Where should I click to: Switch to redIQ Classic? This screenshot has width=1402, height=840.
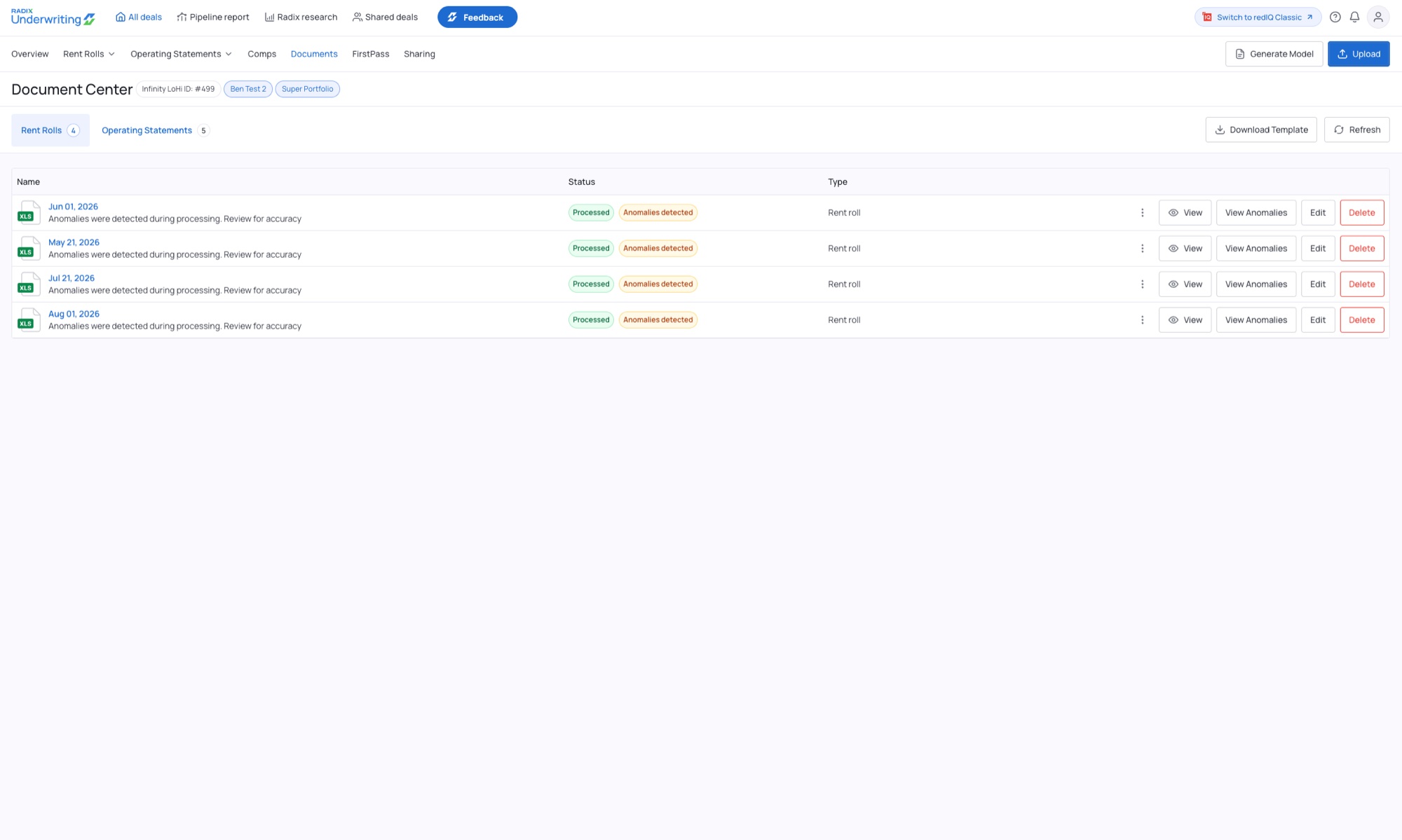pos(1258,18)
